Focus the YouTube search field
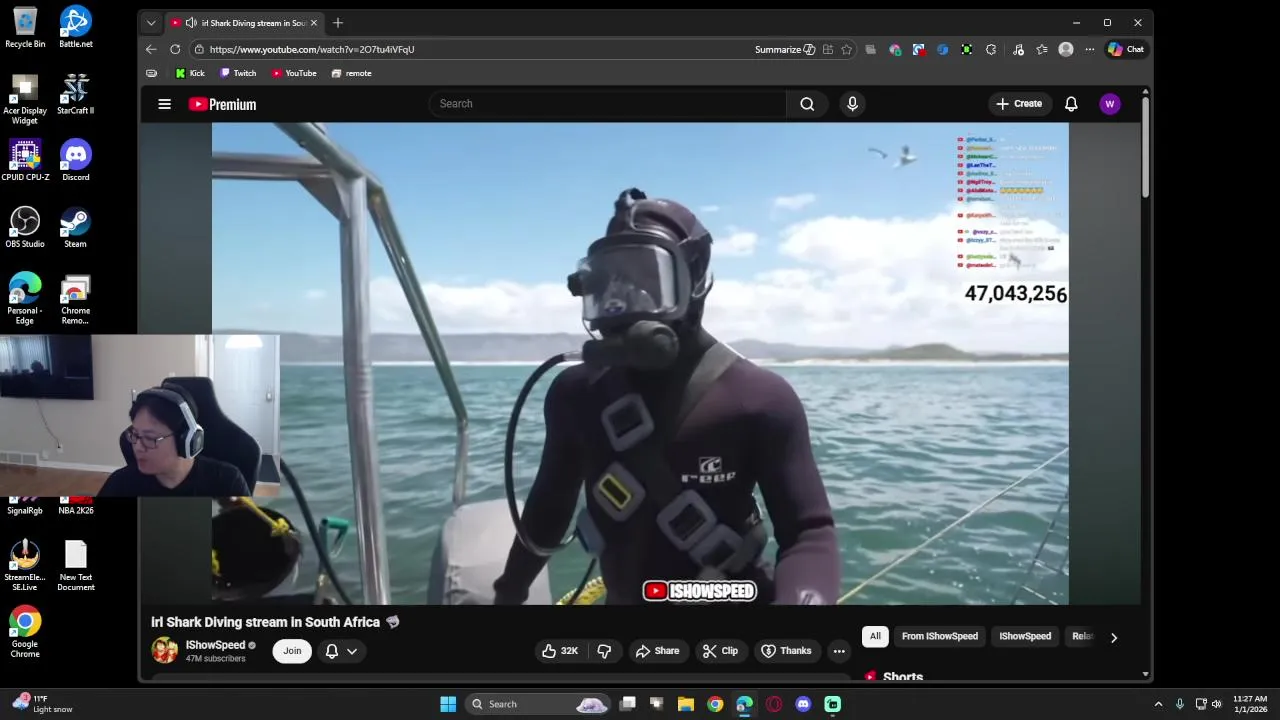 608,104
